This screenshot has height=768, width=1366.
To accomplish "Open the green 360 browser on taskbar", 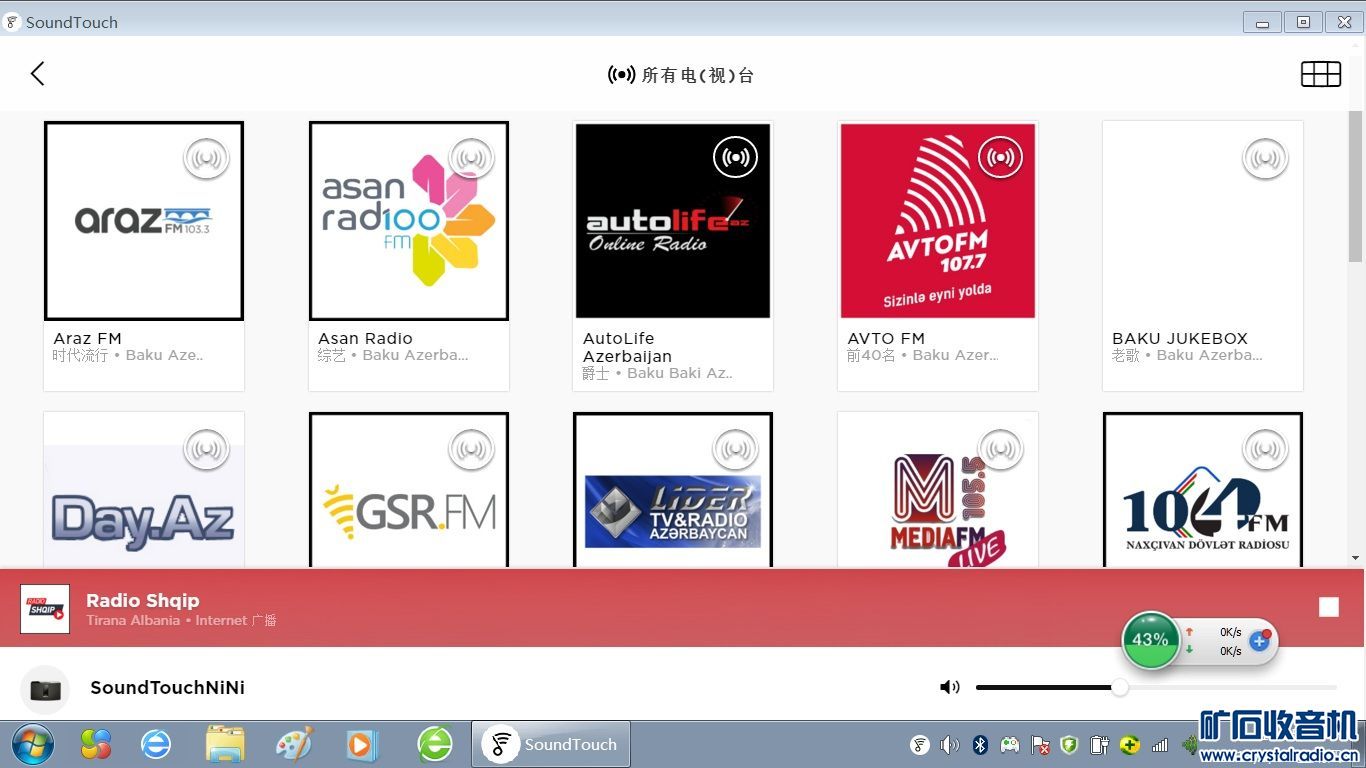I will [434, 744].
